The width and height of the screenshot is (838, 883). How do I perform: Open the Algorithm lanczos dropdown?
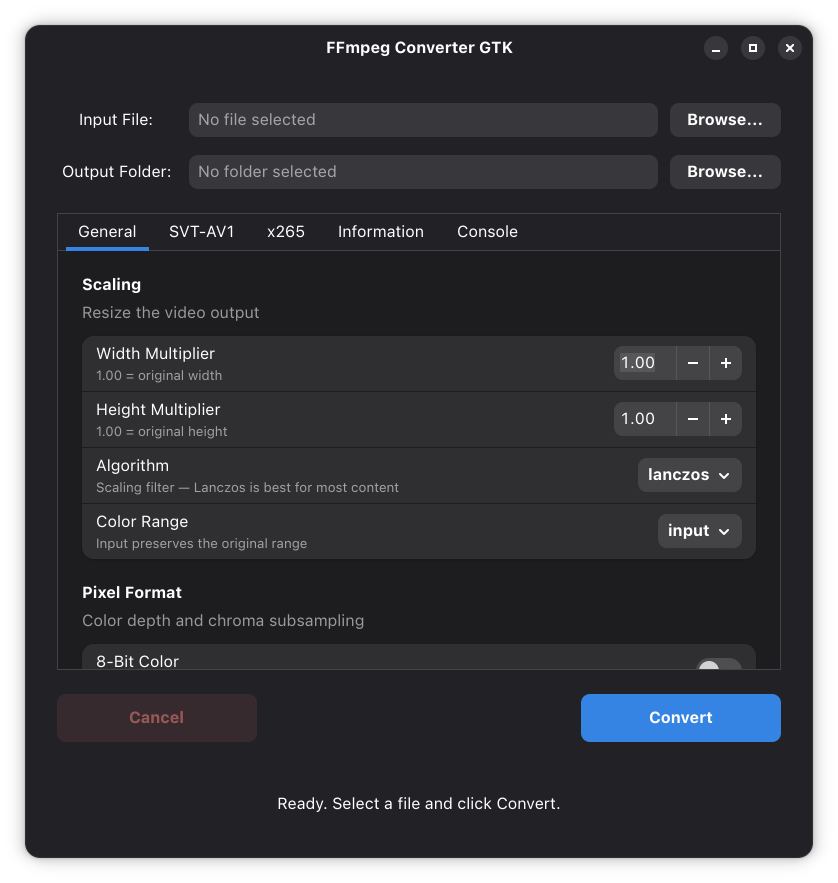[689, 475]
